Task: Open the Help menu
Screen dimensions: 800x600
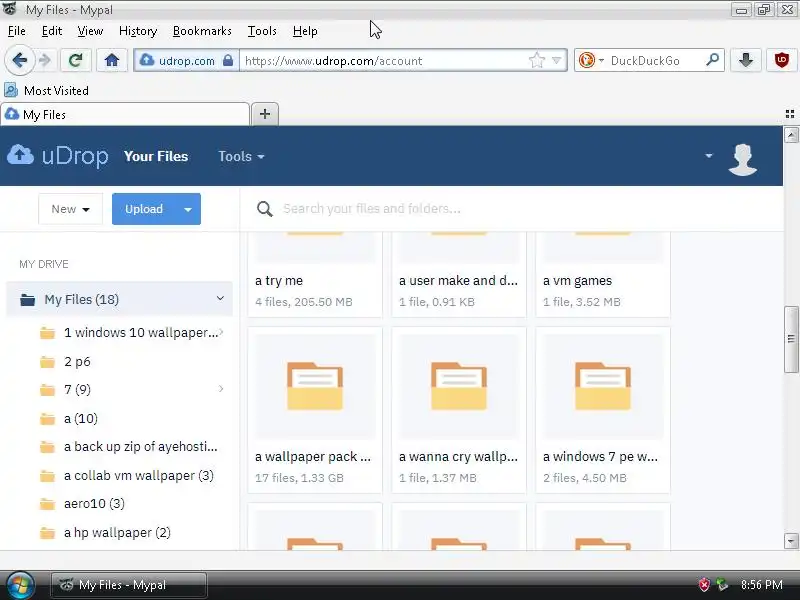Action: (x=305, y=31)
